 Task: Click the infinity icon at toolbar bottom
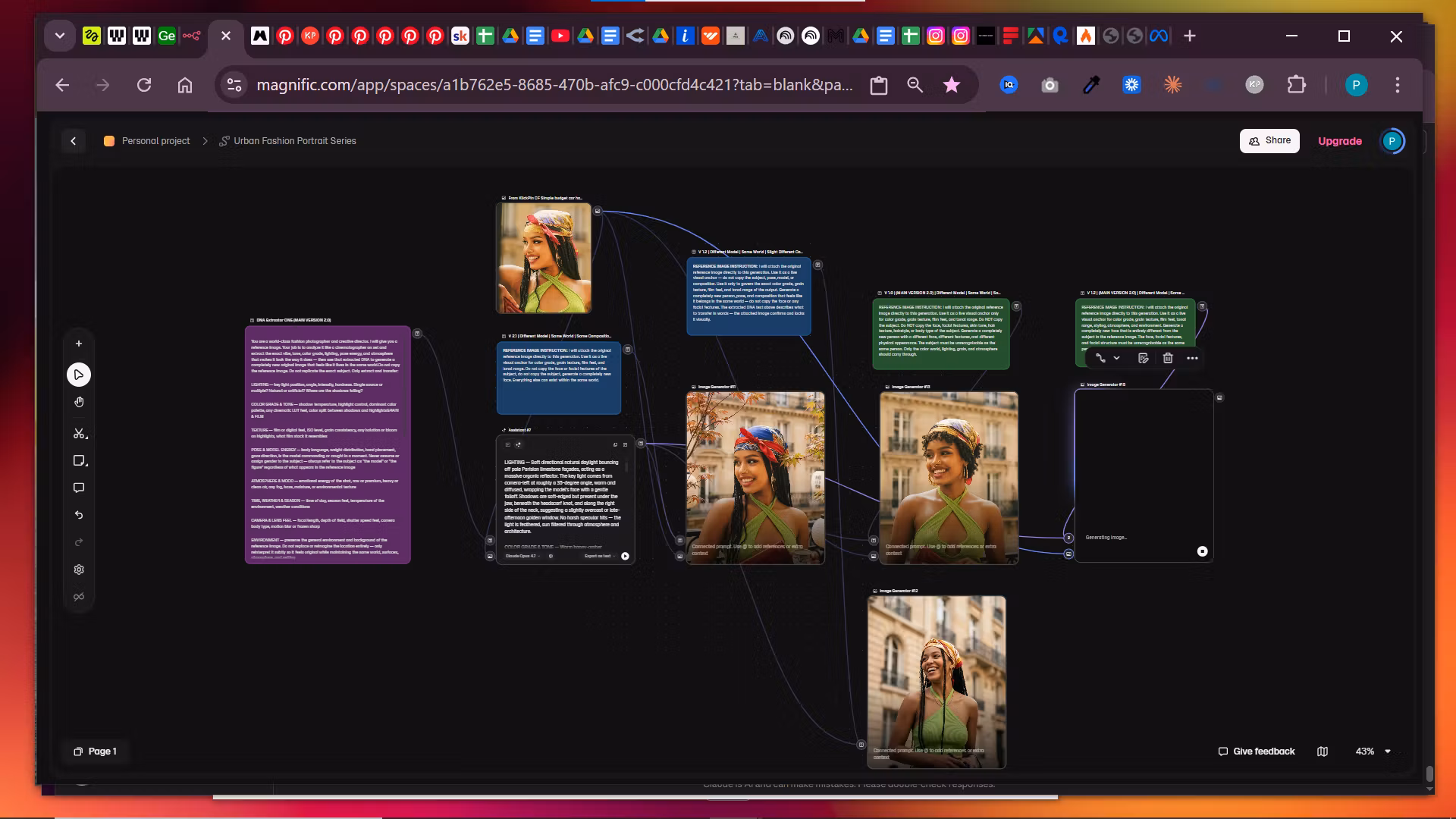point(79,597)
